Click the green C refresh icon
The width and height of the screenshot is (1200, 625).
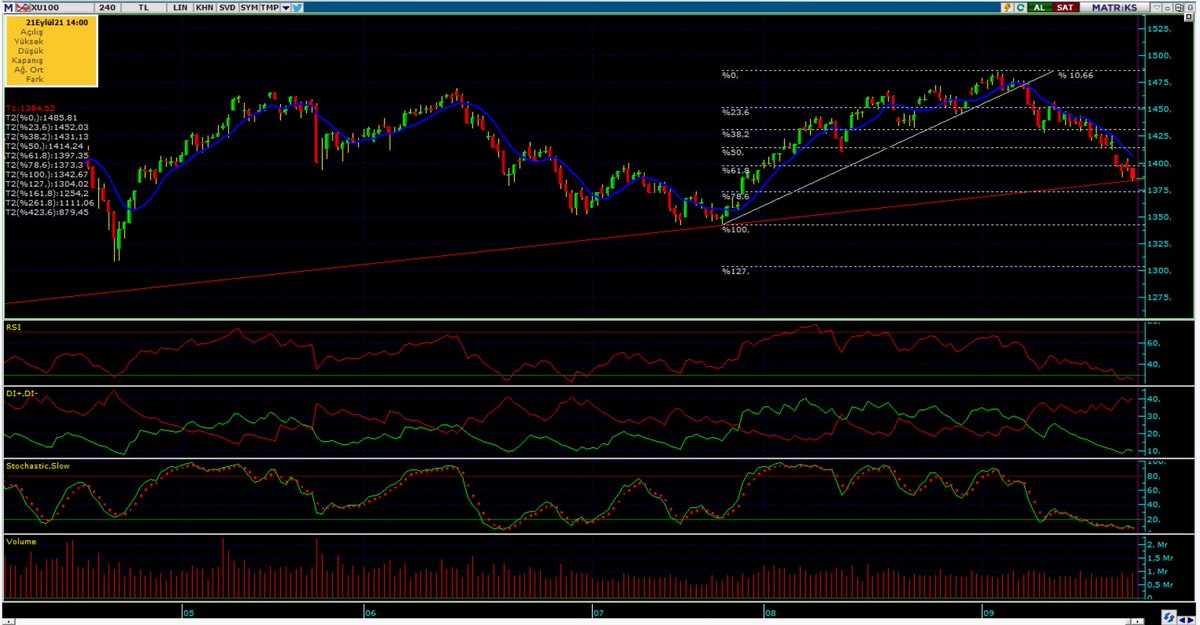pyautogui.click(x=1021, y=8)
